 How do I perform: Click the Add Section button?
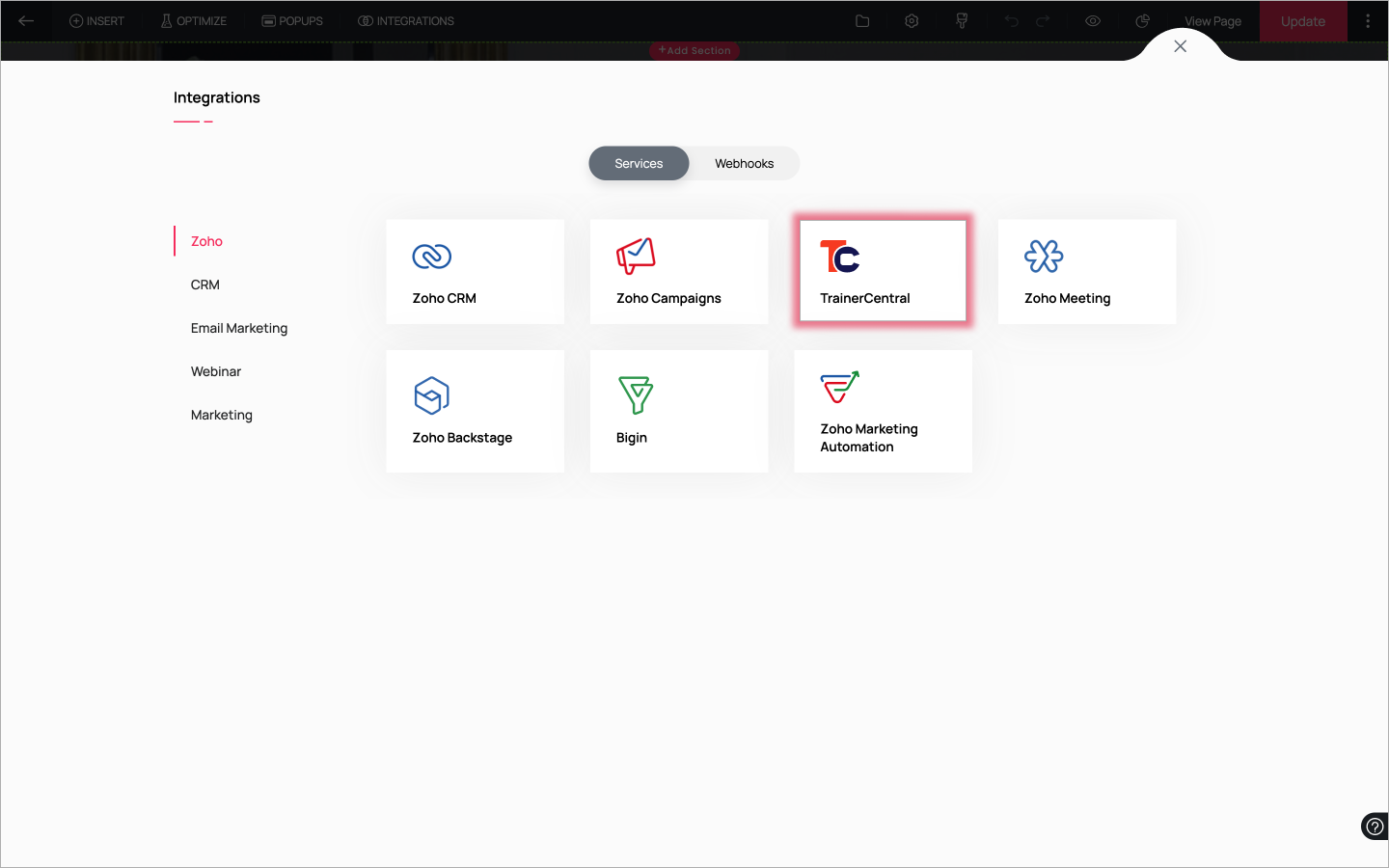tap(694, 50)
